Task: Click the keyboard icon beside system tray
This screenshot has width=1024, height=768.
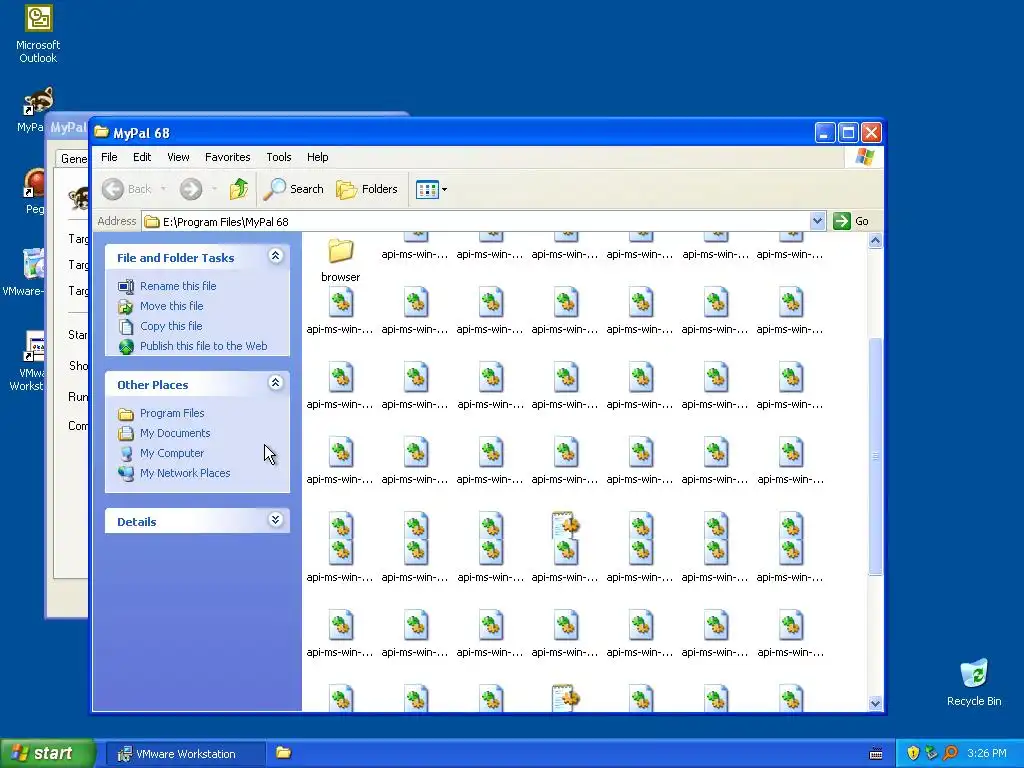Action: pos(876,754)
